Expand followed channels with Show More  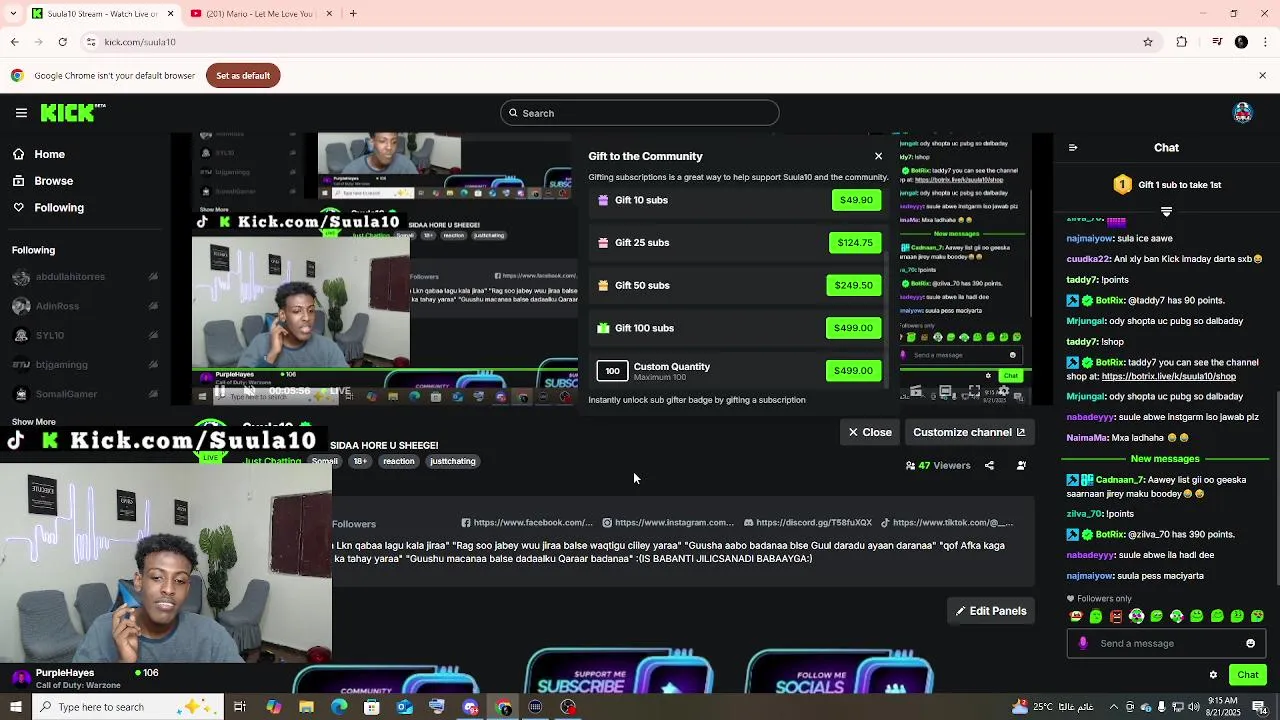tap(34, 422)
